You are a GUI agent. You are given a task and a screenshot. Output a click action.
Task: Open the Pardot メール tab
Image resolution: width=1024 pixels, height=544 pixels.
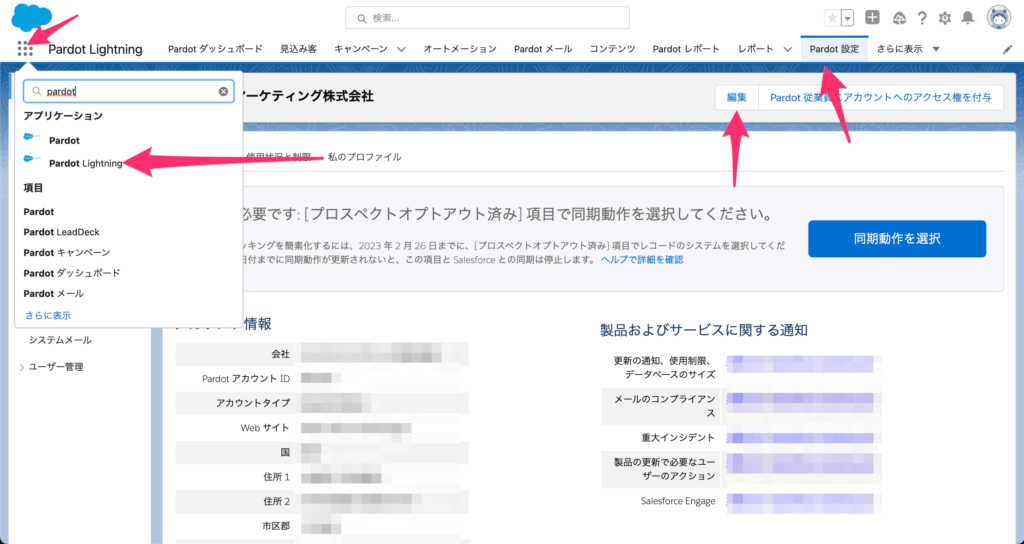coord(543,49)
